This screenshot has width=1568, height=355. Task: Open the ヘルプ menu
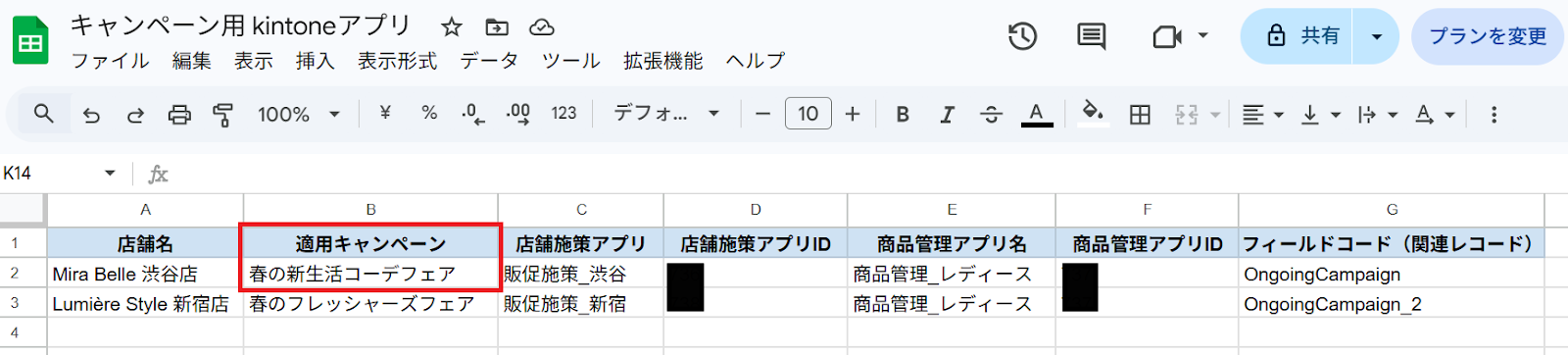(756, 61)
